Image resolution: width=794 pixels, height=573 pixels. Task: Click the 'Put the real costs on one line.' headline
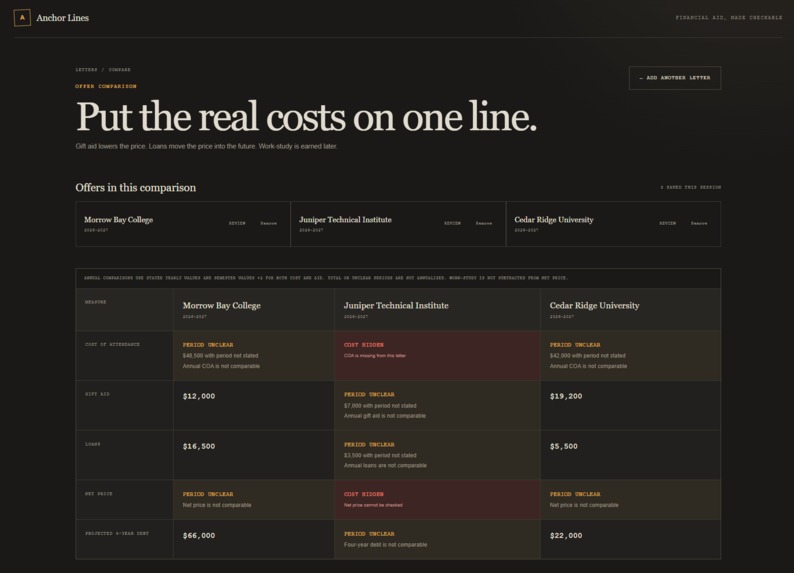[x=306, y=117]
